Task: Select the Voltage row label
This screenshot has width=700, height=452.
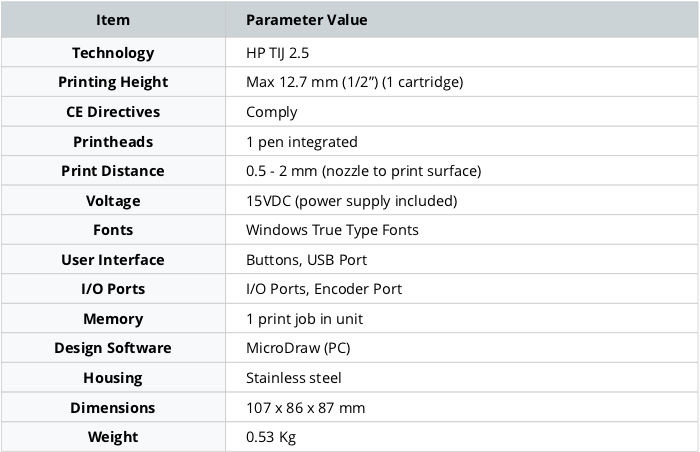Action: pyautogui.click(x=113, y=201)
